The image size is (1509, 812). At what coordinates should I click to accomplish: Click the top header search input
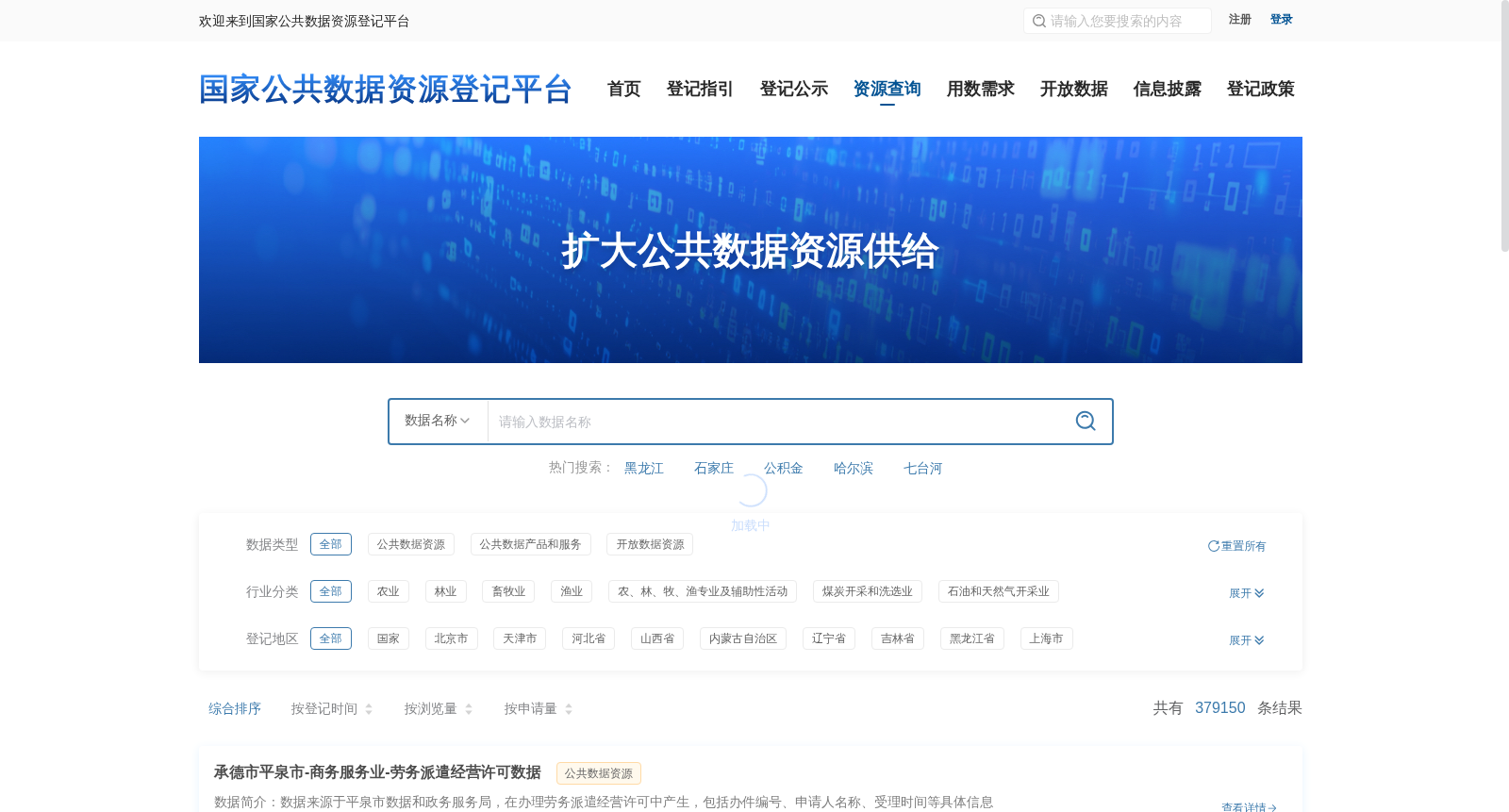pos(1118,21)
